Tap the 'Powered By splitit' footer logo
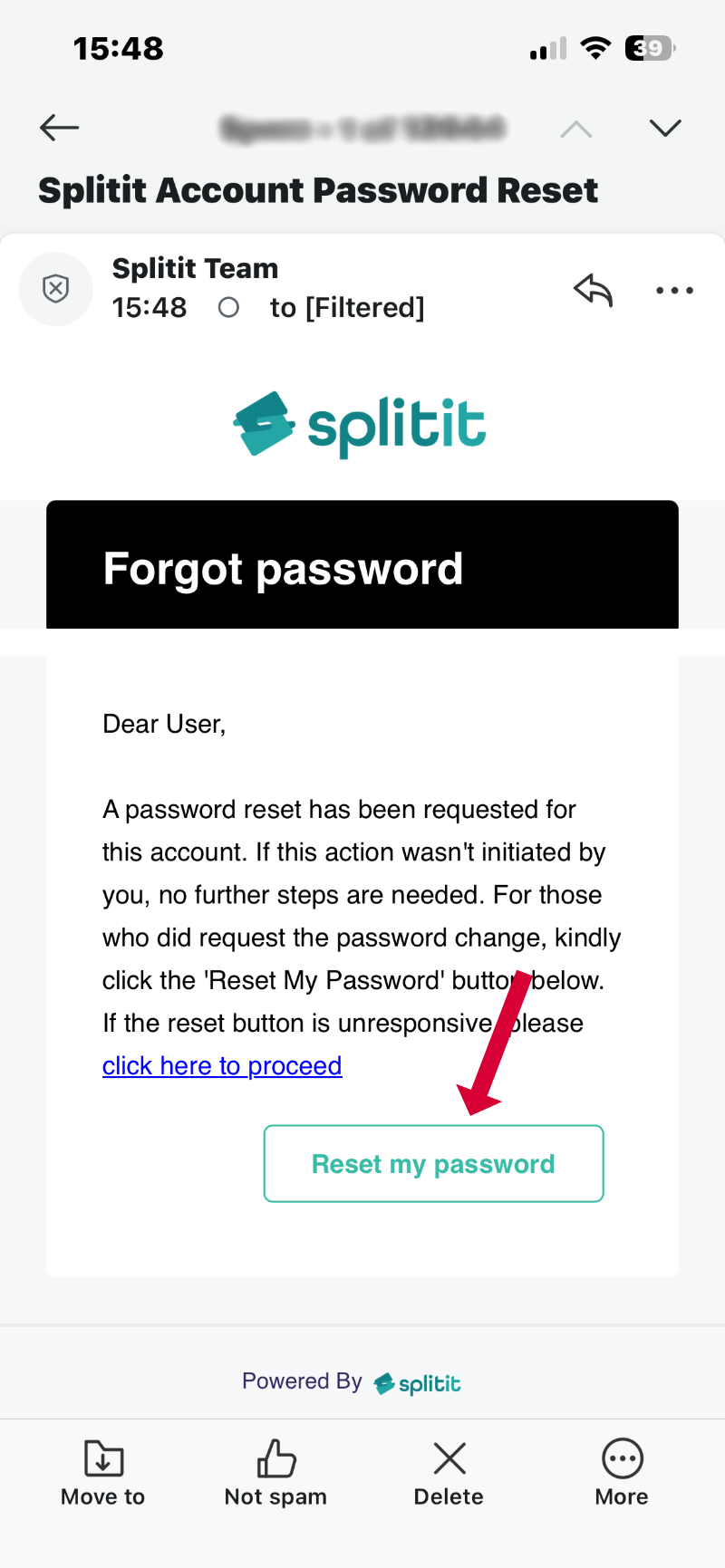This screenshot has width=725, height=1568. coord(351,1382)
